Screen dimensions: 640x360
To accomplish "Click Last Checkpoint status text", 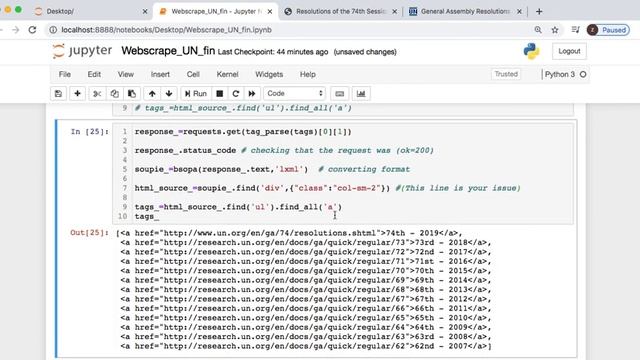I will click(273, 52).
